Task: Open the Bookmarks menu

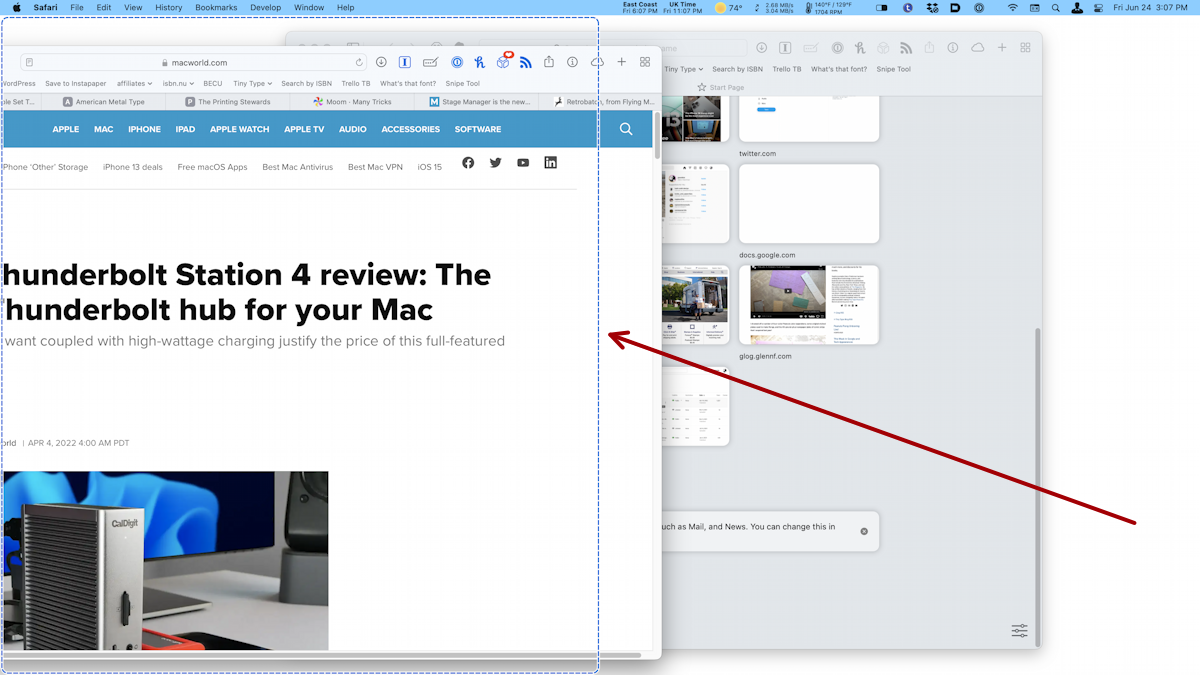Action: coord(216,7)
